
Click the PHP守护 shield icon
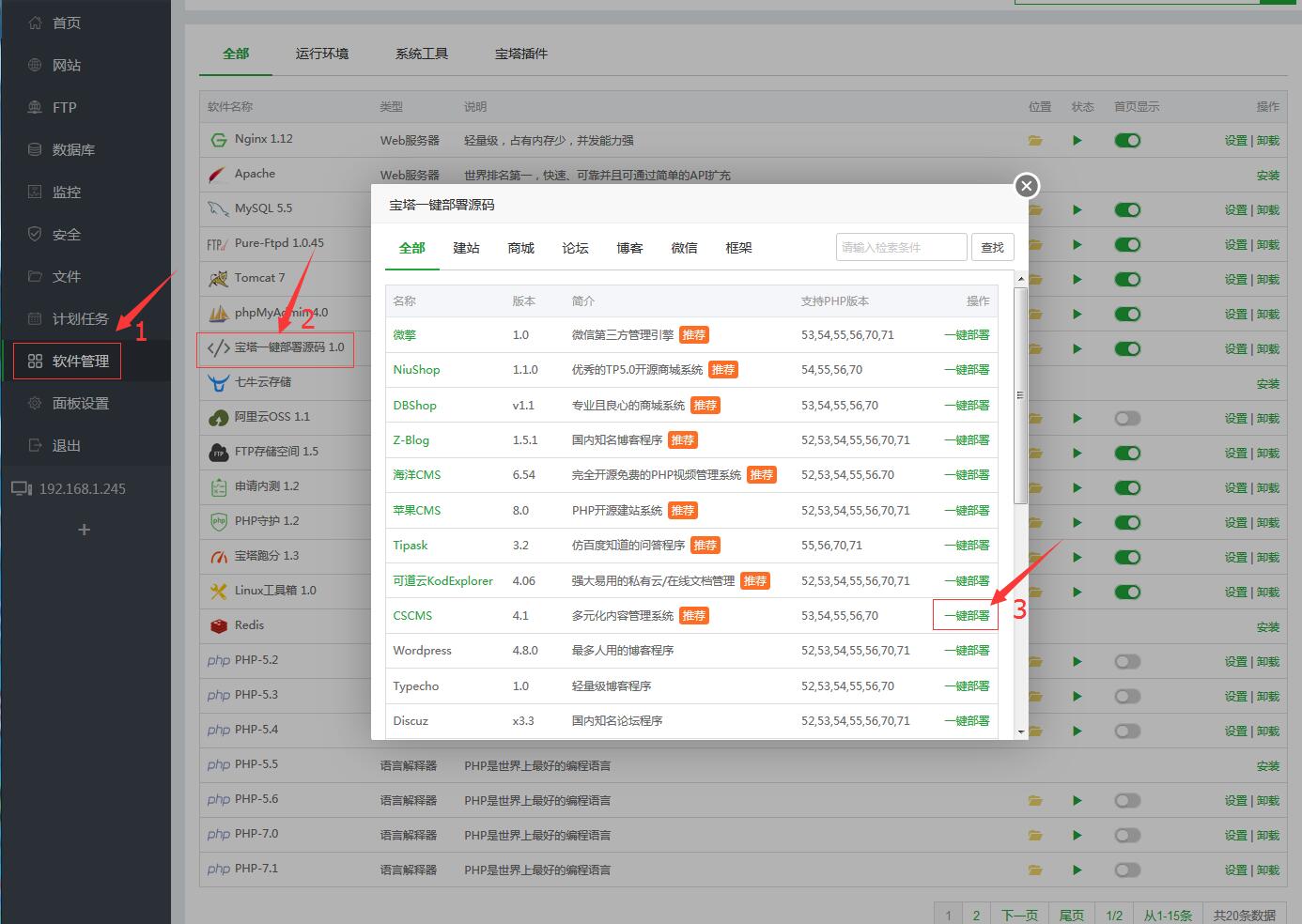pos(219,522)
